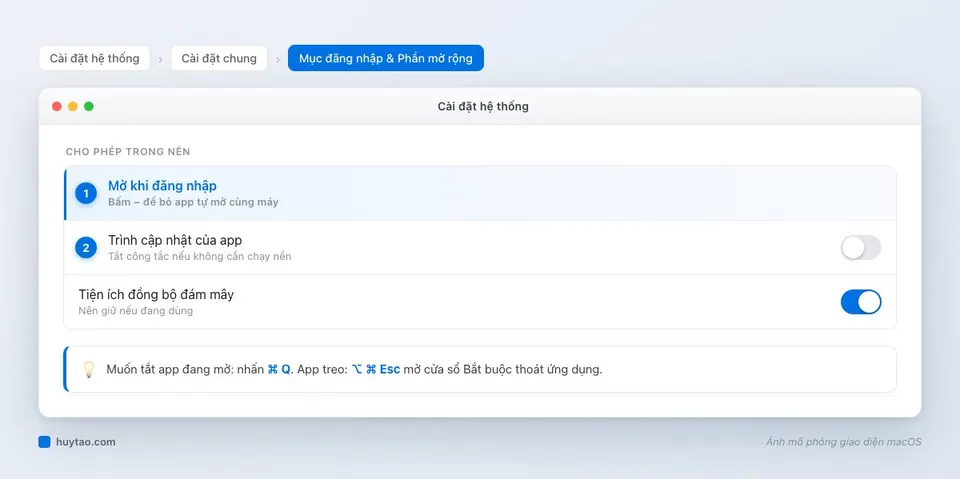Click the blue huytao.com logo square
The height and width of the screenshot is (479, 960).
click(x=44, y=442)
